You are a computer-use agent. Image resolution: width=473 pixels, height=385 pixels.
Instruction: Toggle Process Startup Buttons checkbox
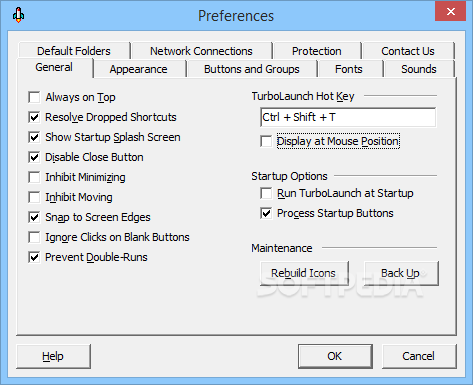pos(266,213)
